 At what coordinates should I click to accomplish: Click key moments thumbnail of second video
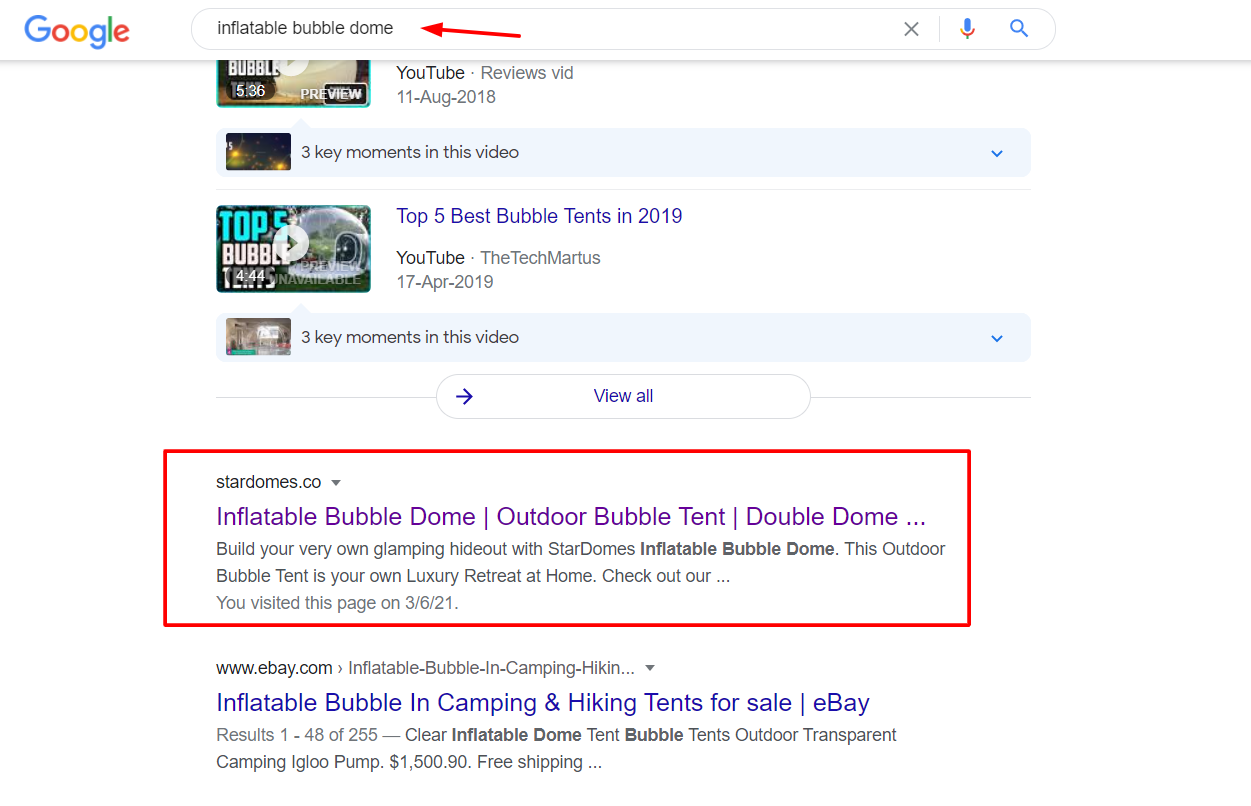[x=258, y=337]
